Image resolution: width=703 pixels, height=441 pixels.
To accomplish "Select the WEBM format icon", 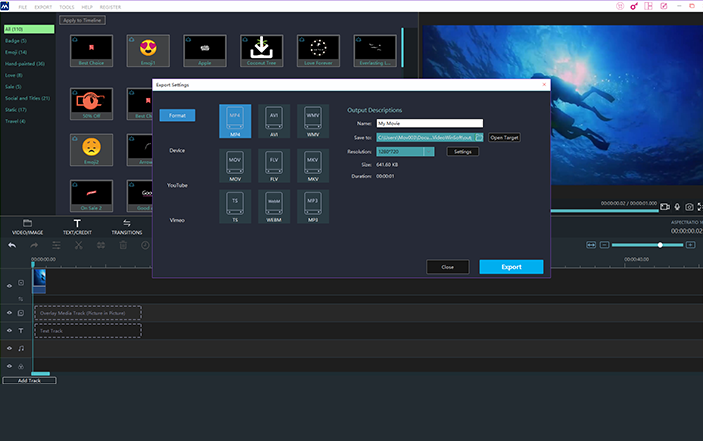I will pyautogui.click(x=273, y=206).
